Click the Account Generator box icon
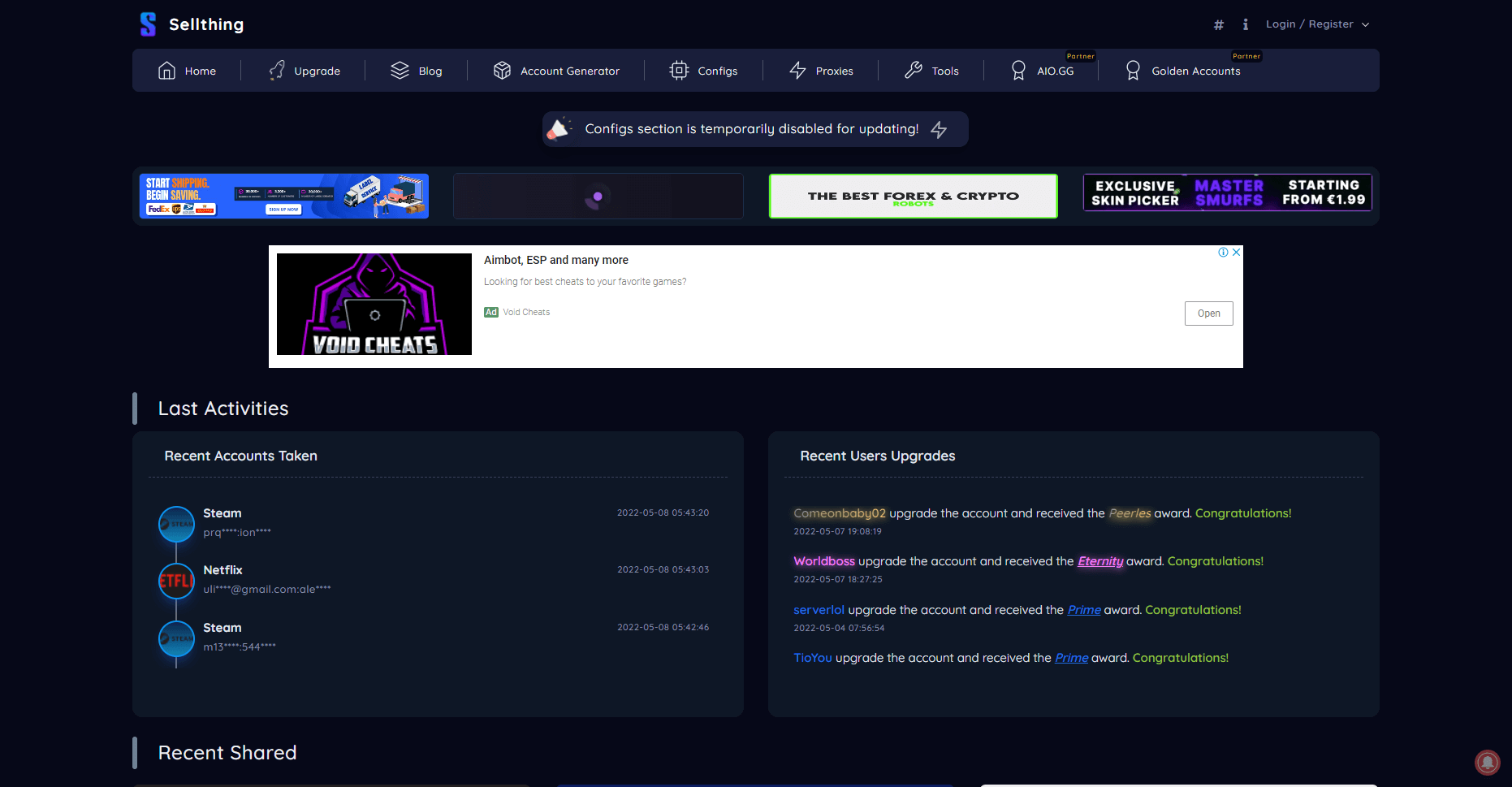 (502, 71)
